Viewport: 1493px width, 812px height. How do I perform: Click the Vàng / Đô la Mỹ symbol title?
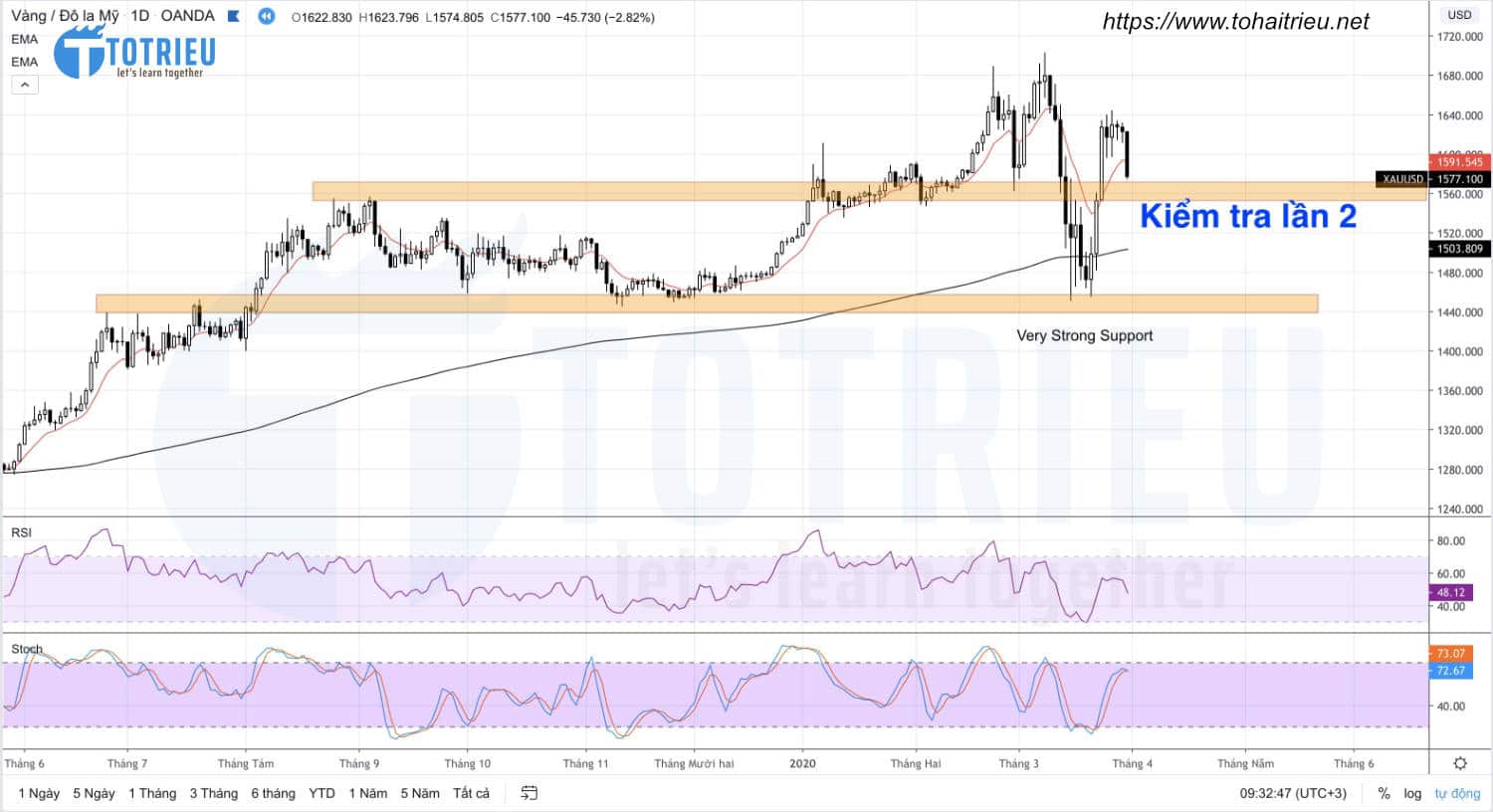pos(65,16)
